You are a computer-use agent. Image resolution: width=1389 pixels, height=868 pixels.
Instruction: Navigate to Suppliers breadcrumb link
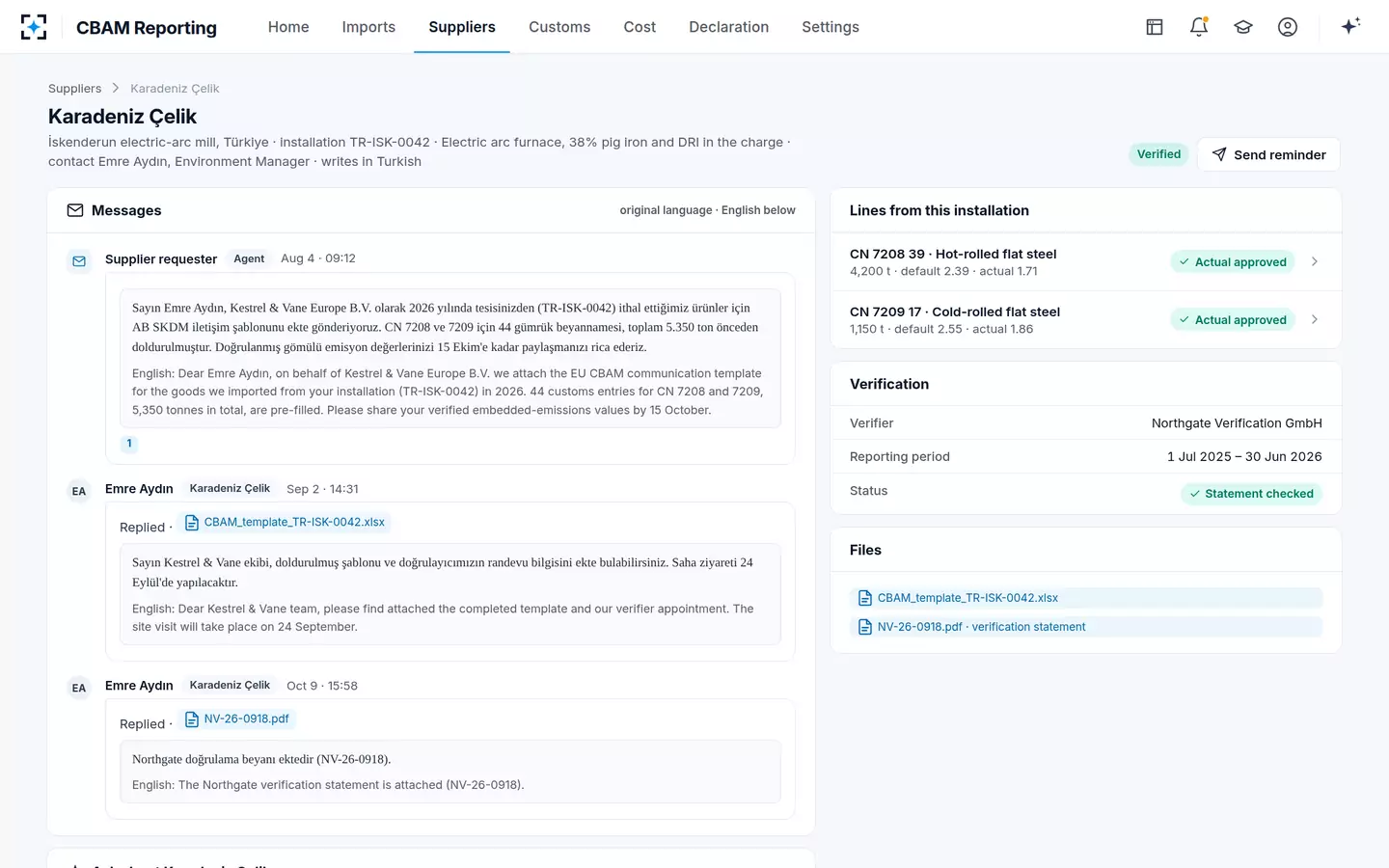coord(74,88)
